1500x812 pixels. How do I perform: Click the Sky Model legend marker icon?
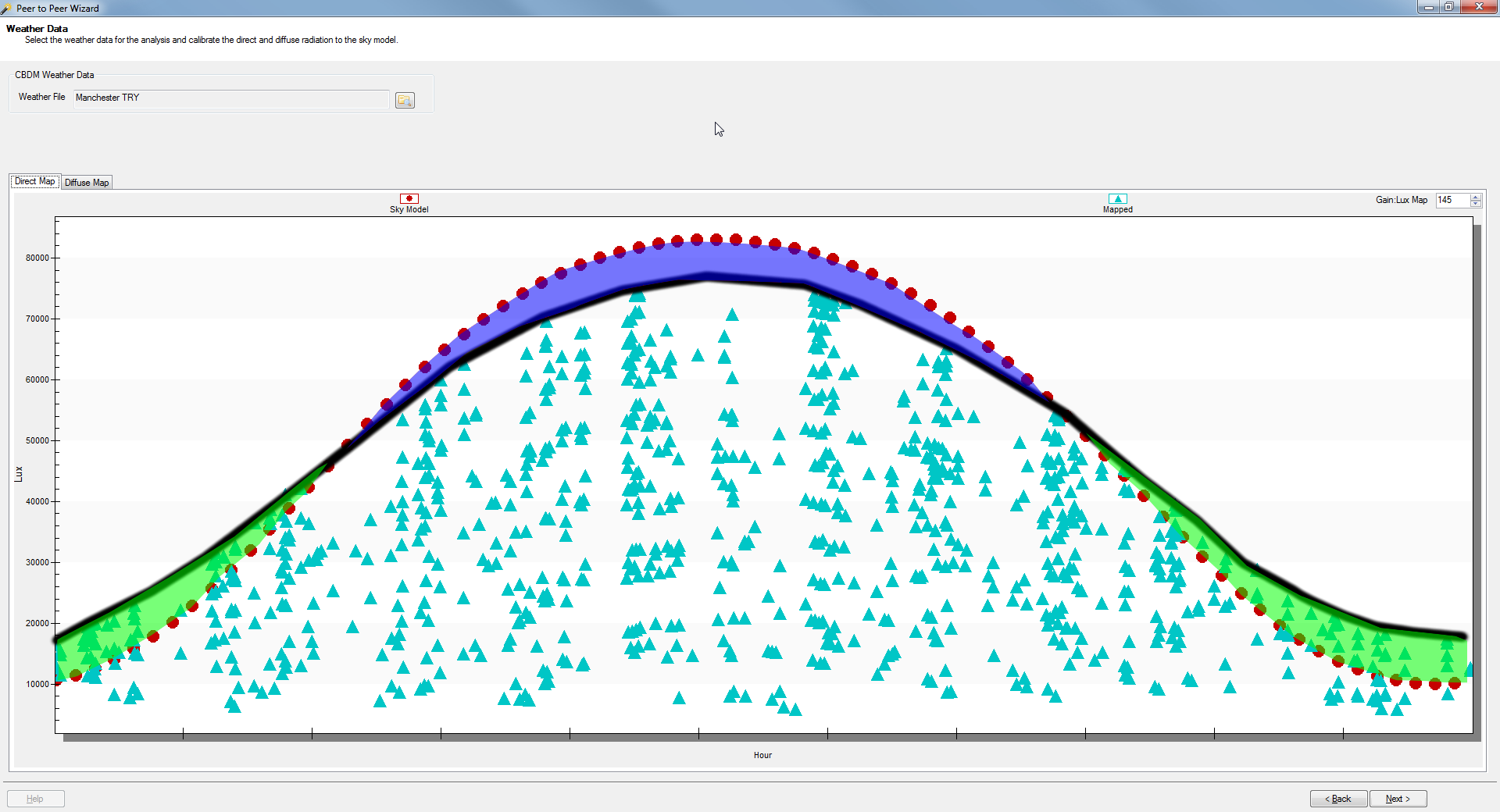click(409, 198)
